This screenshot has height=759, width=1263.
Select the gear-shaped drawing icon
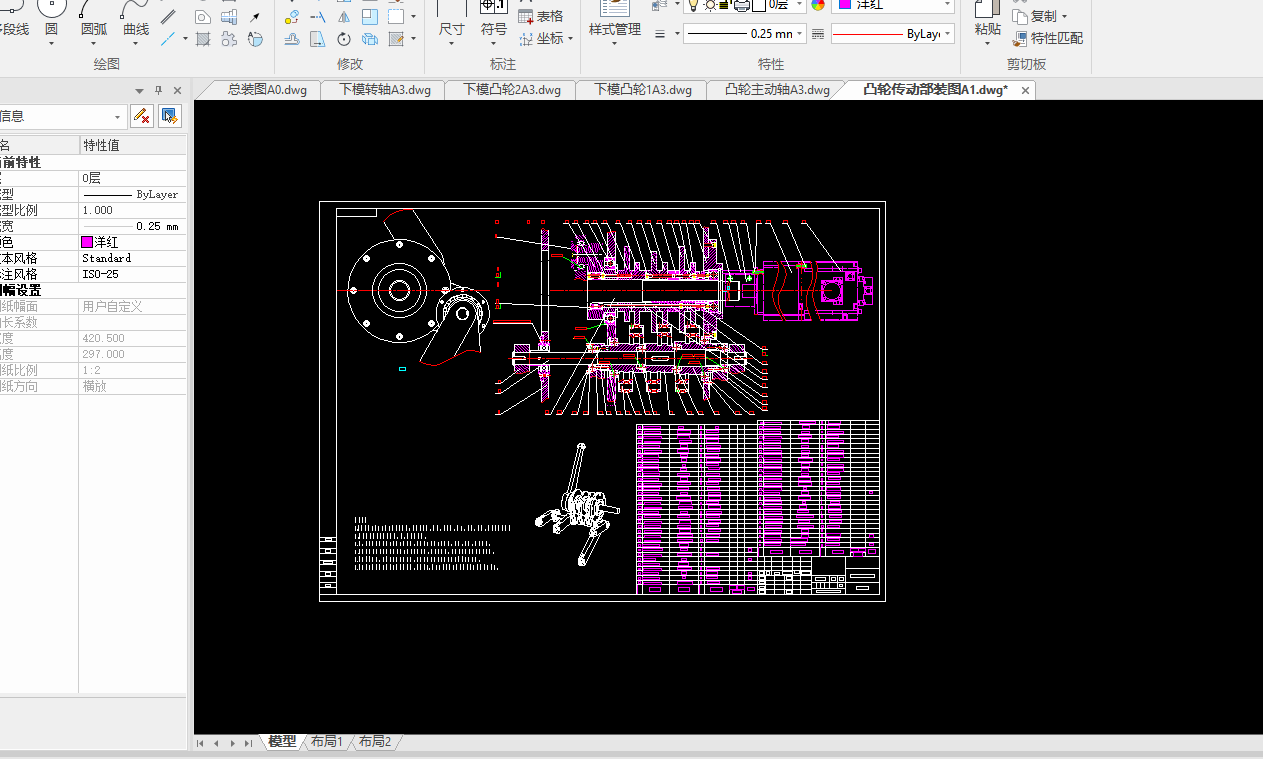229,40
